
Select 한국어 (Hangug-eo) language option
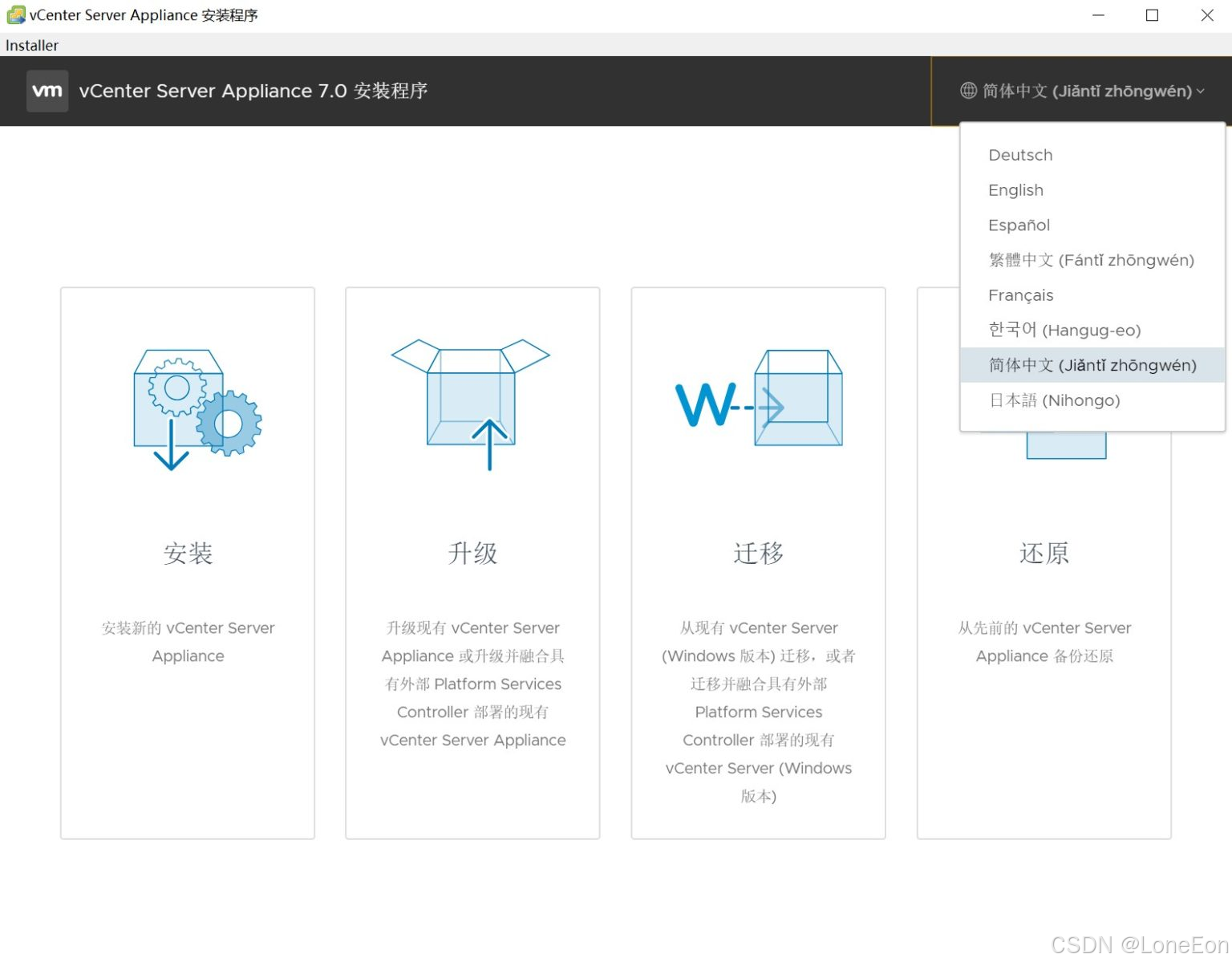click(1064, 330)
